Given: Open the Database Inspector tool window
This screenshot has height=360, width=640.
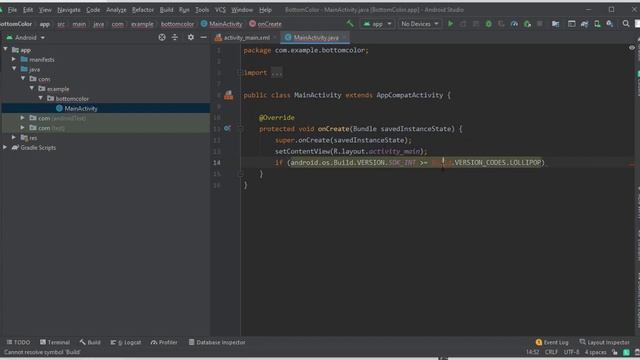Looking at the screenshot, I should [x=217, y=342].
